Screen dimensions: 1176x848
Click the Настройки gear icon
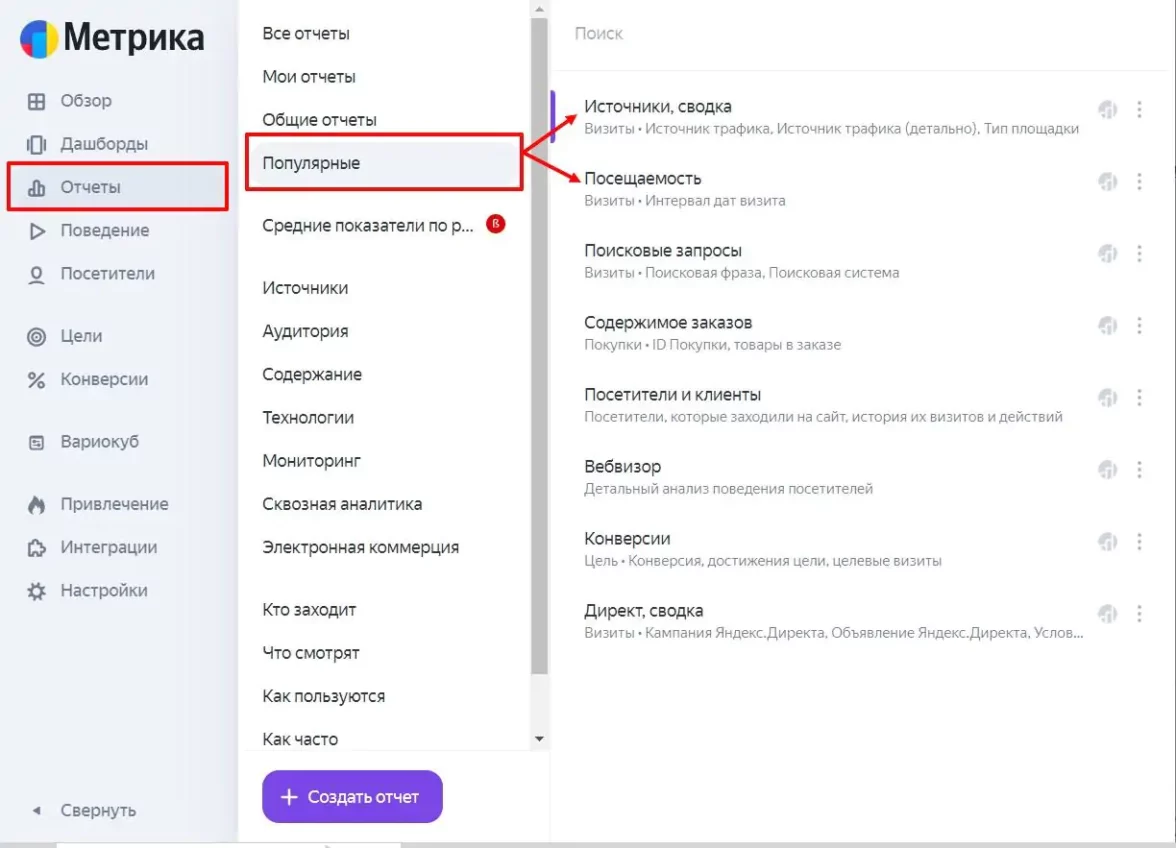(x=36, y=591)
